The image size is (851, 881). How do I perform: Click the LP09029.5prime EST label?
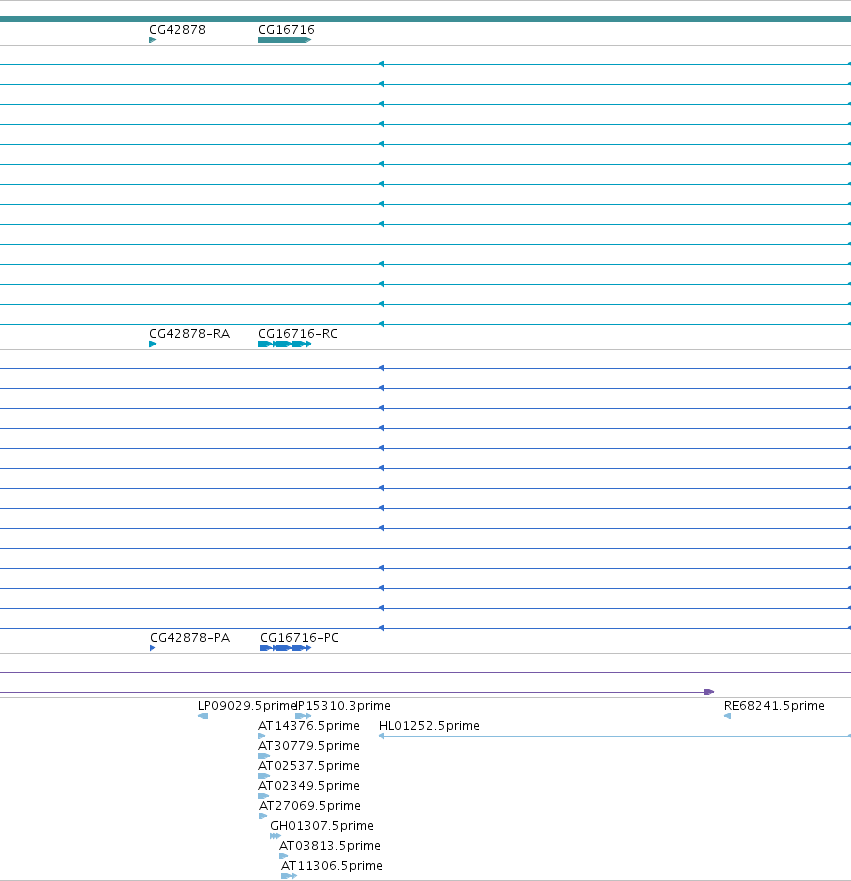[246, 706]
